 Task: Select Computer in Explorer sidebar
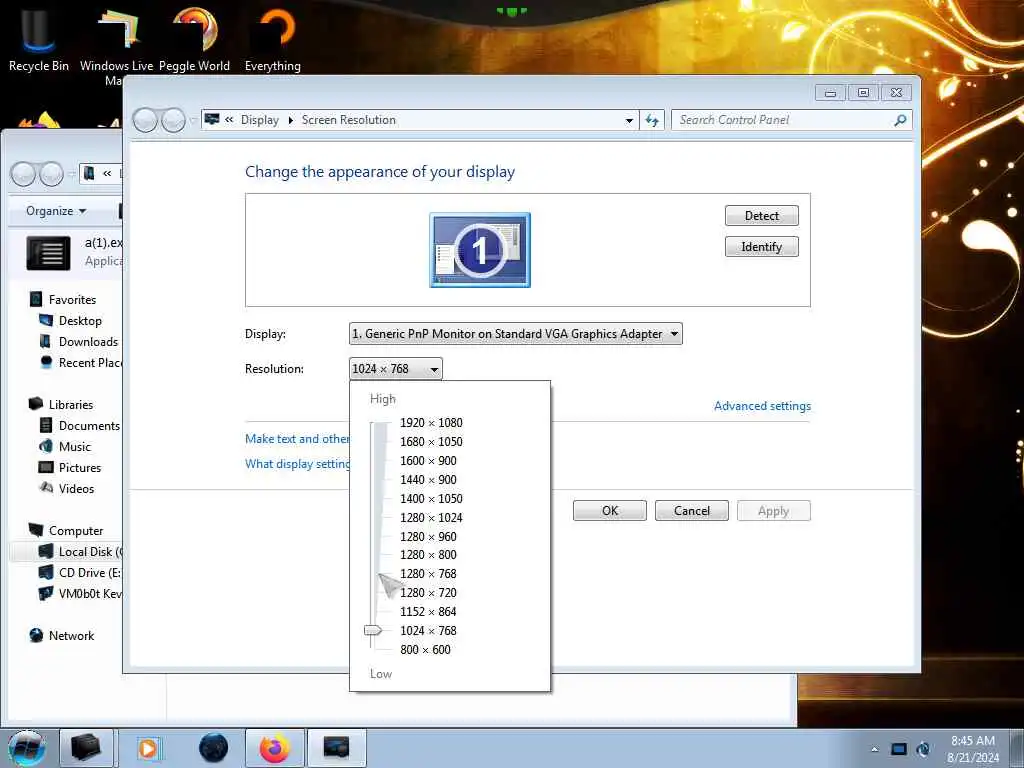point(66,530)
